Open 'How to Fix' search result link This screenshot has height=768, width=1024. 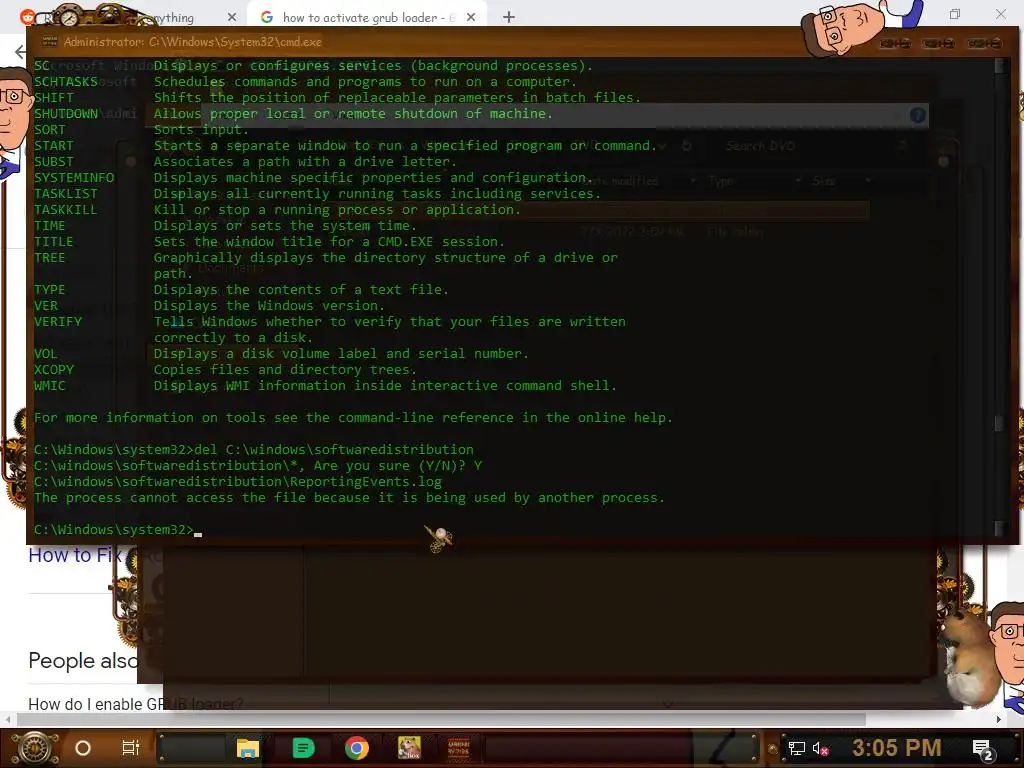click(74, 555)
